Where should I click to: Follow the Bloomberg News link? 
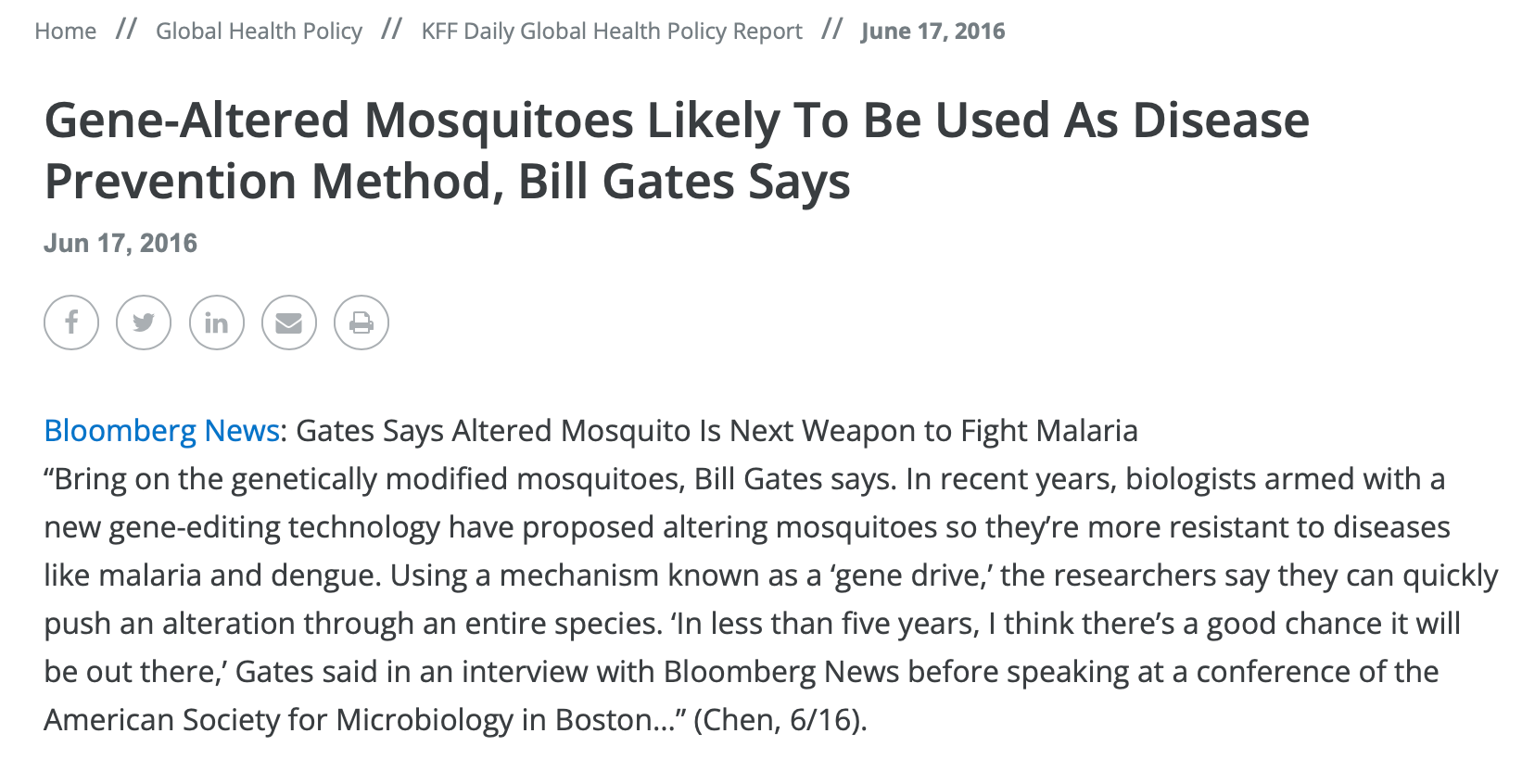(162, 430)
